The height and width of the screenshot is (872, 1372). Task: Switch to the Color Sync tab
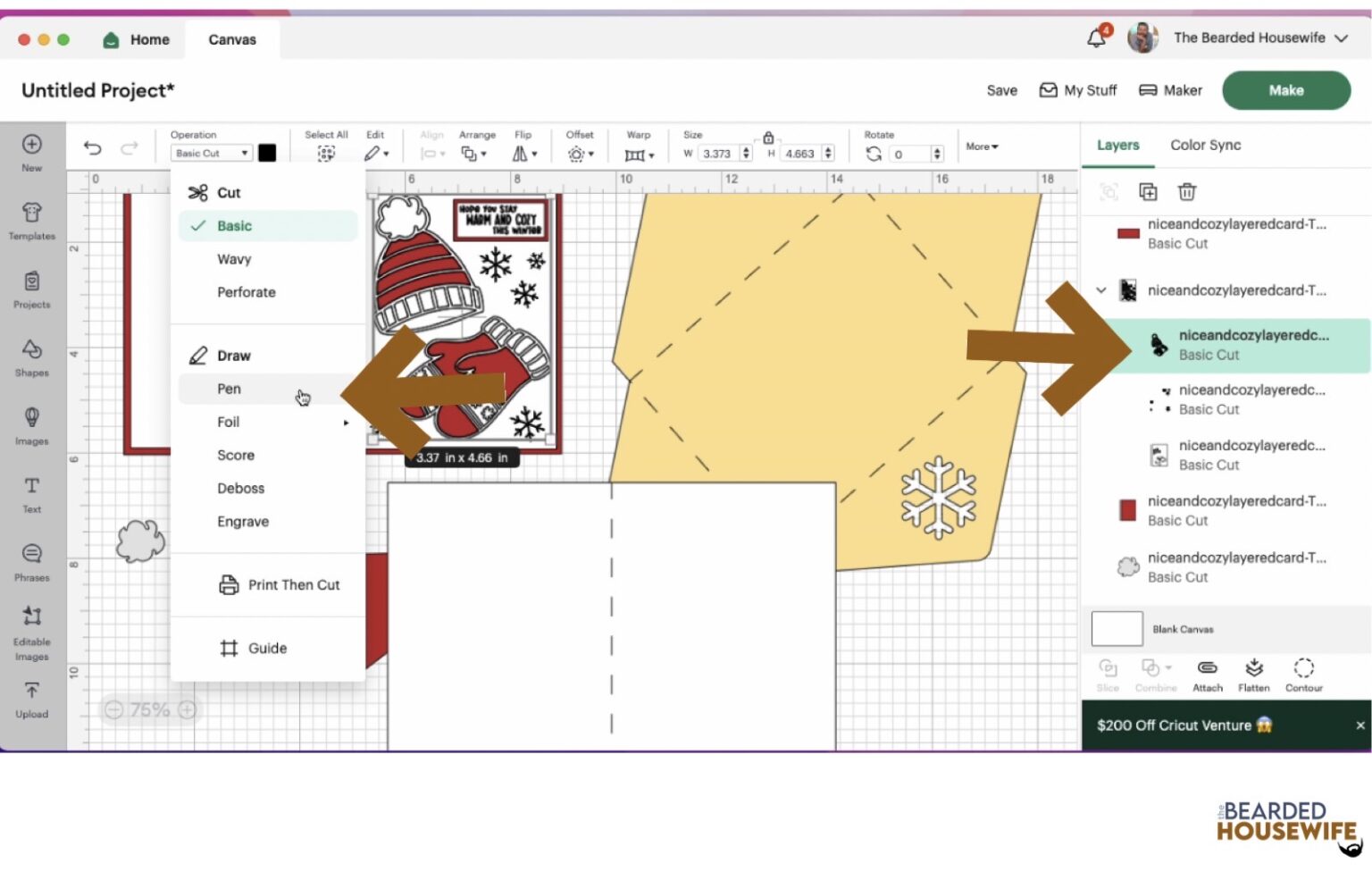[1205, 145]
